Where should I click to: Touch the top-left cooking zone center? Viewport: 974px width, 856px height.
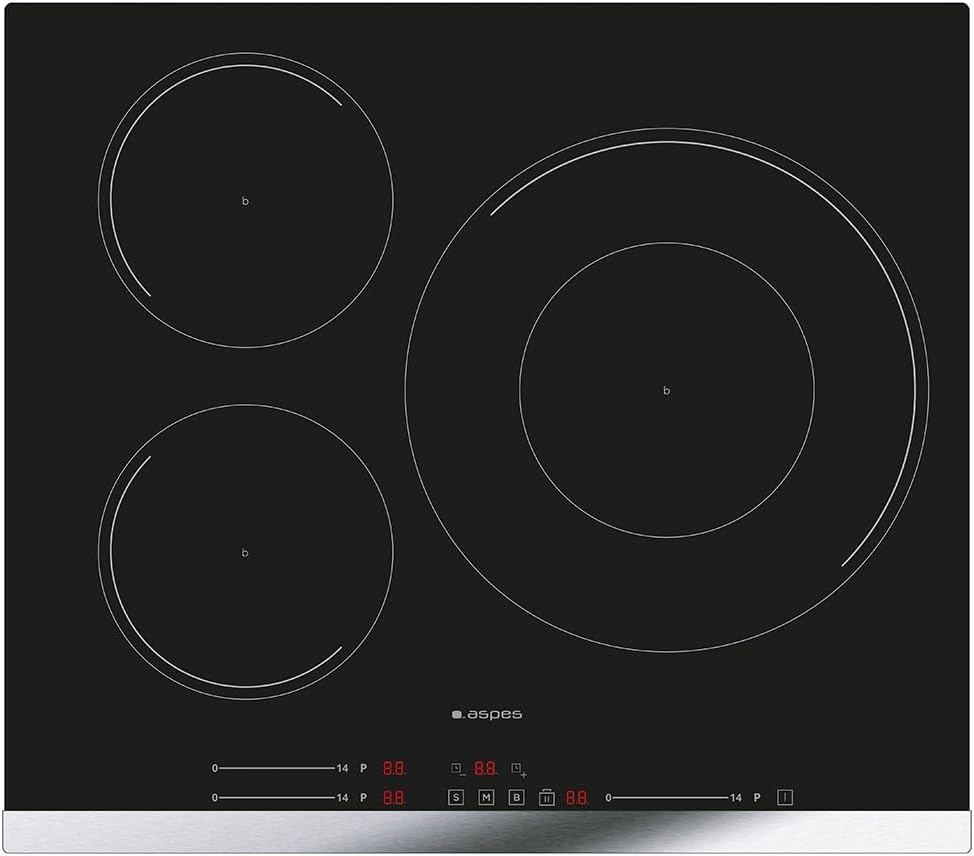245,200
